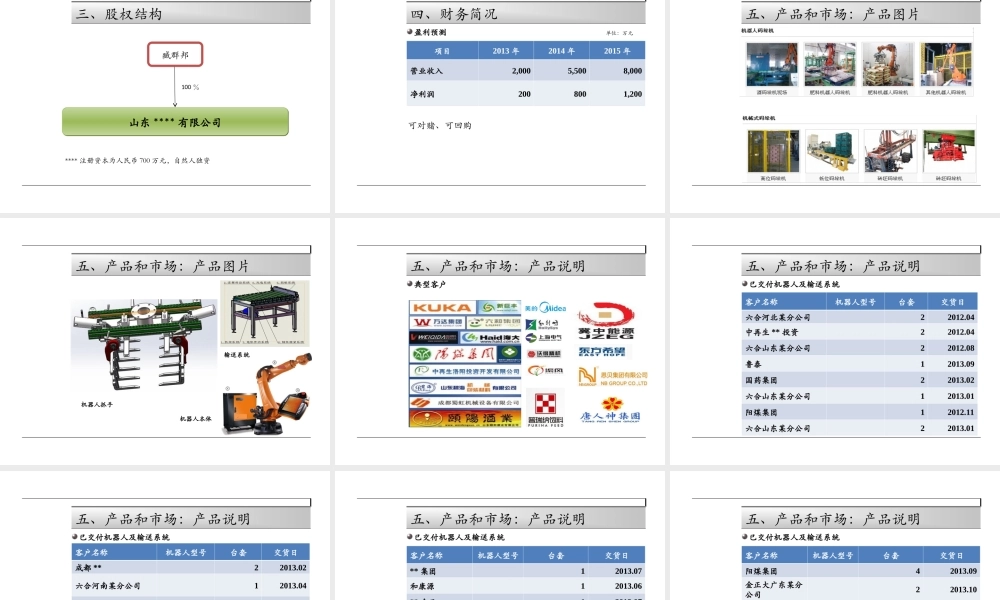
Task: Click the robot gripper 3D model image
Action: click(144, 347)
